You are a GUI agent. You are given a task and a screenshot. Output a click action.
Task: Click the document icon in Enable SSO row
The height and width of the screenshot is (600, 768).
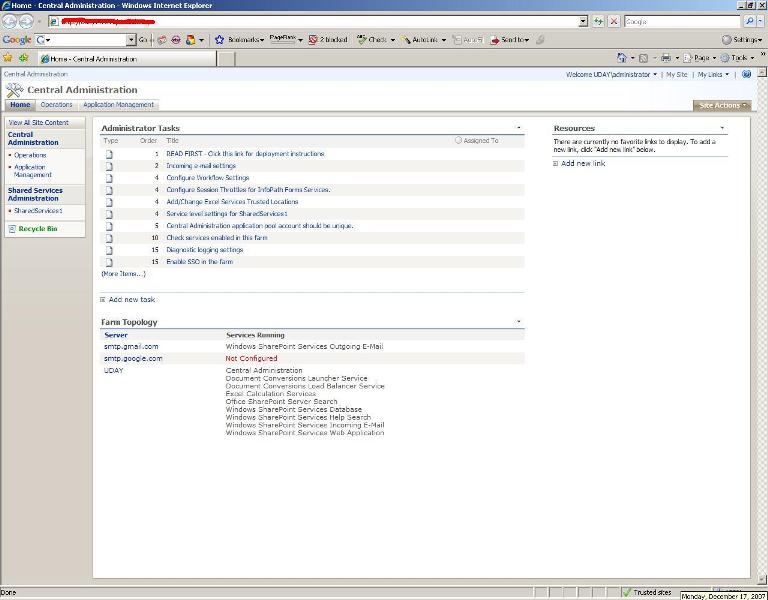(x=109, y=262)
